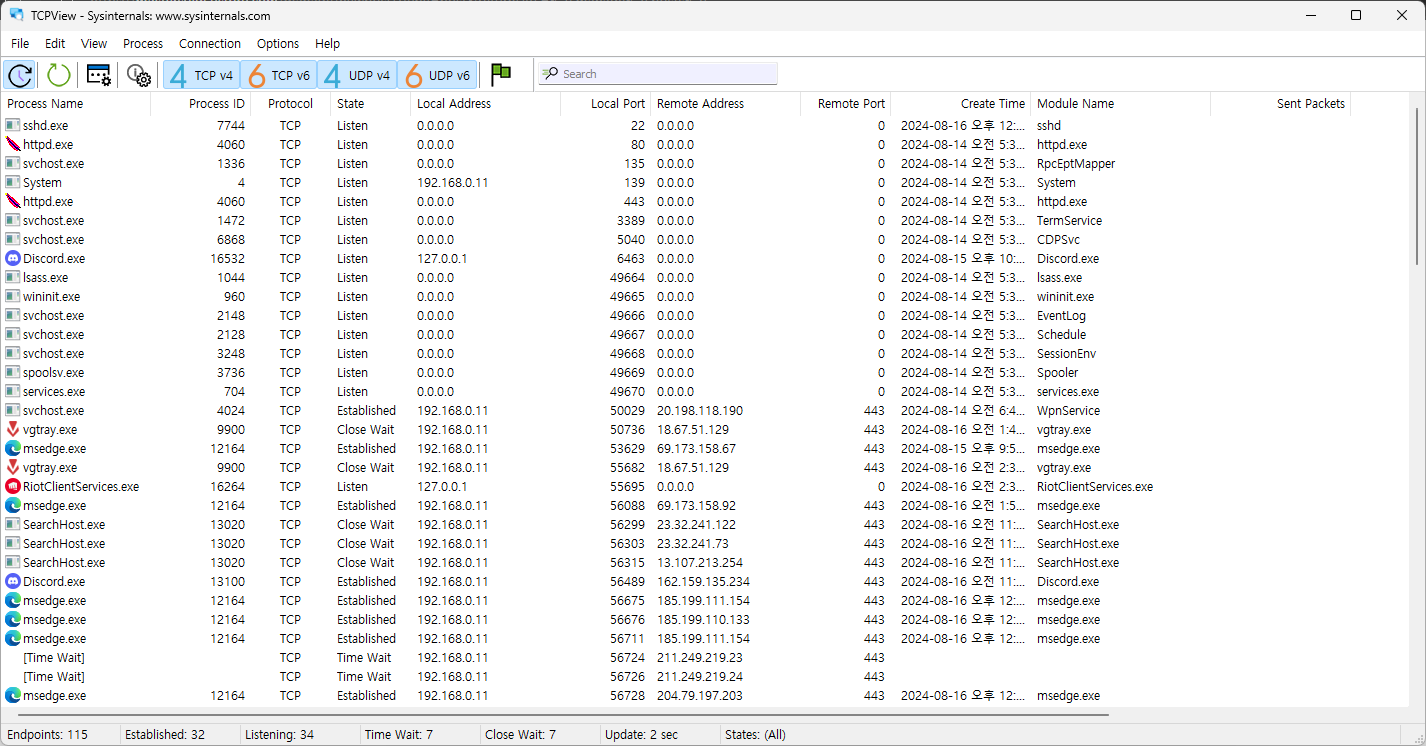
Task: Click the services.exe process icon
Action: [x=13, y=391]
